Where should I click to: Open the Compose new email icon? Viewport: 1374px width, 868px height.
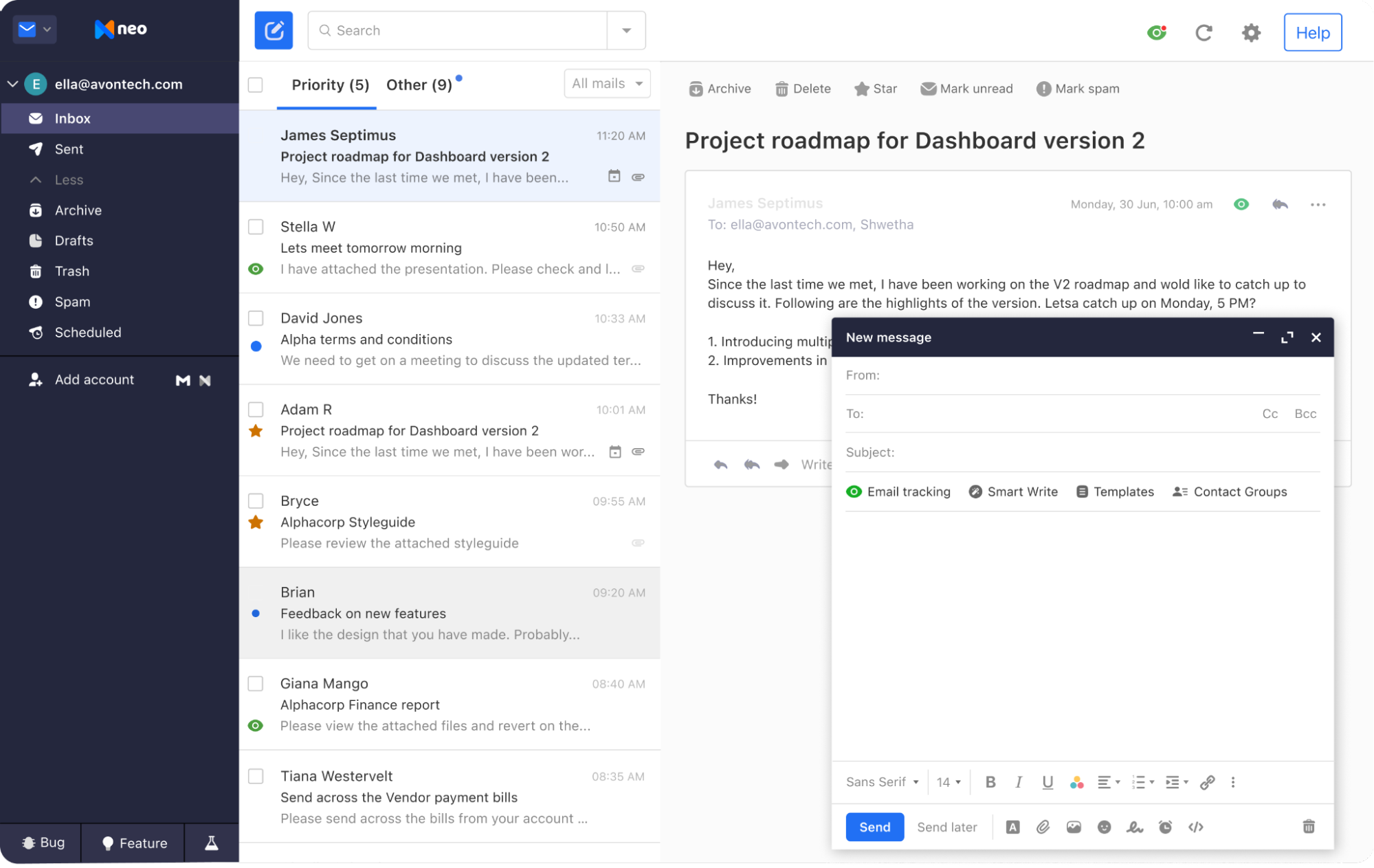[273, 30]
